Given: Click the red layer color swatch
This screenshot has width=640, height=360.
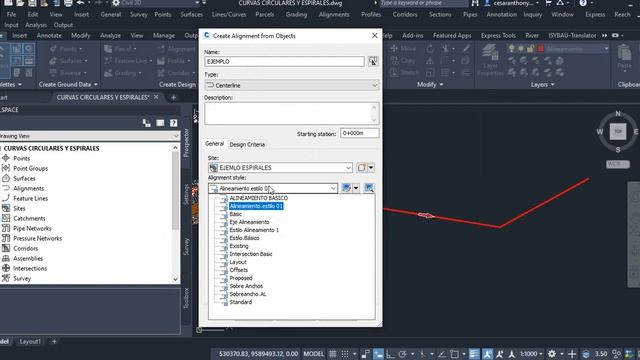Looking at the screenshot, I should pos(540,49).
